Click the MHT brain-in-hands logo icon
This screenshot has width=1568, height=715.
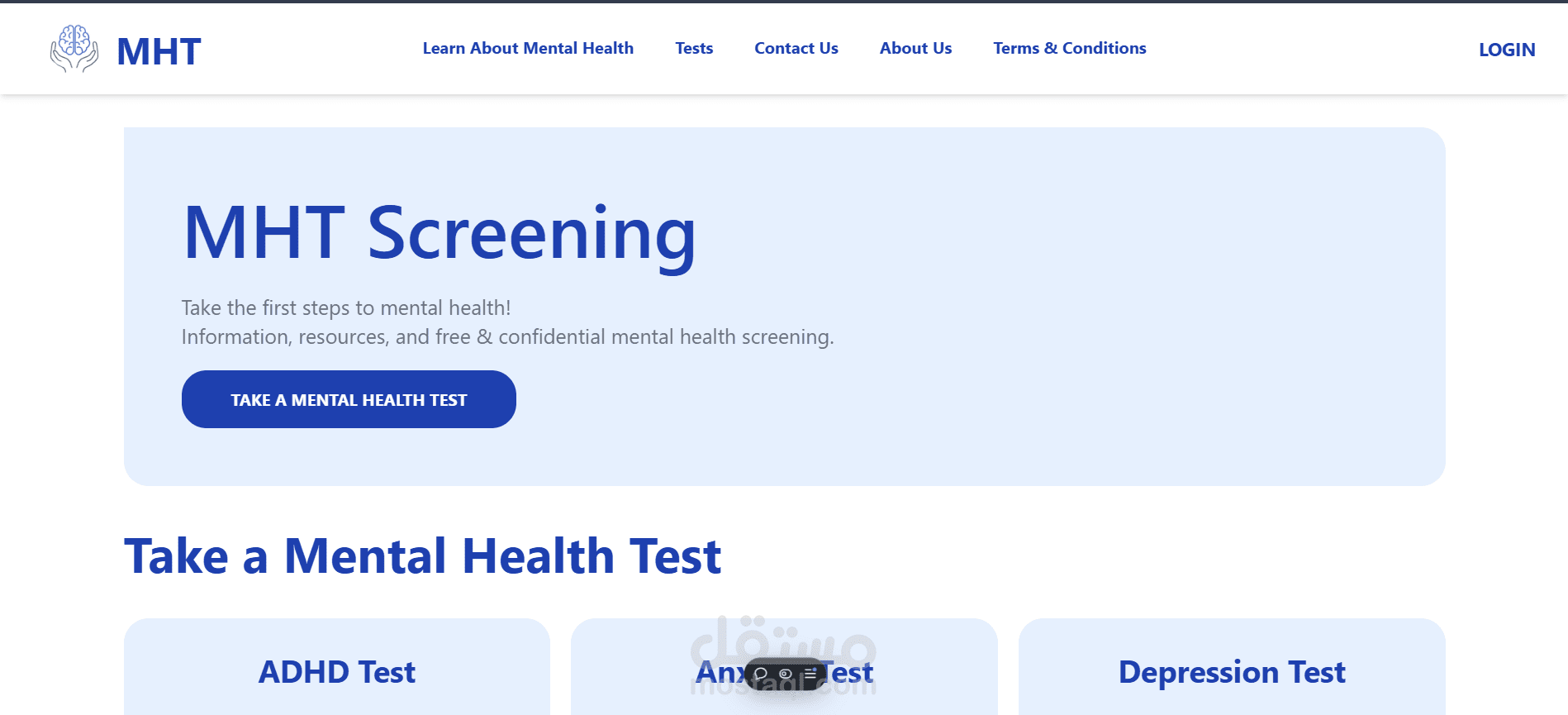point(74,49)
